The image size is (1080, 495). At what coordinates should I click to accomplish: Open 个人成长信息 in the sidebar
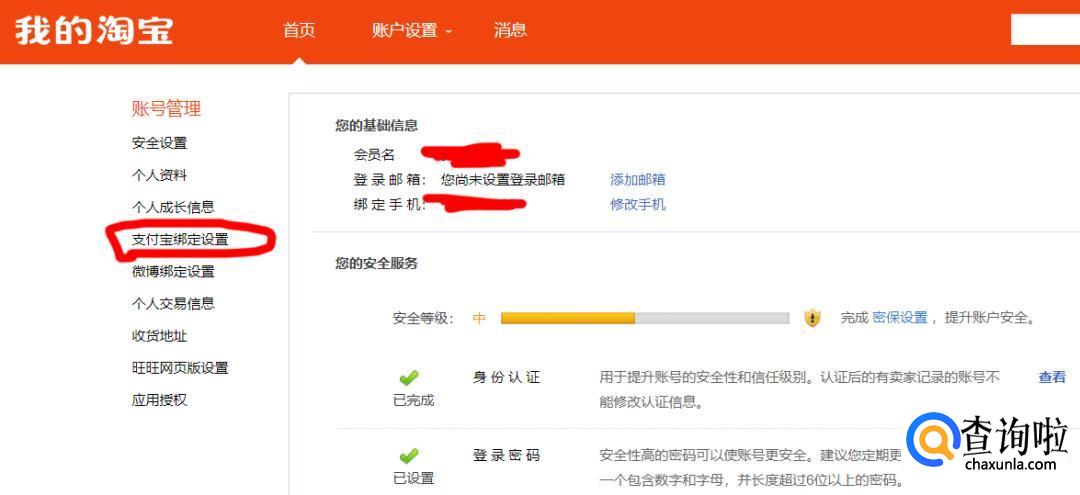(x=173, y=207)
